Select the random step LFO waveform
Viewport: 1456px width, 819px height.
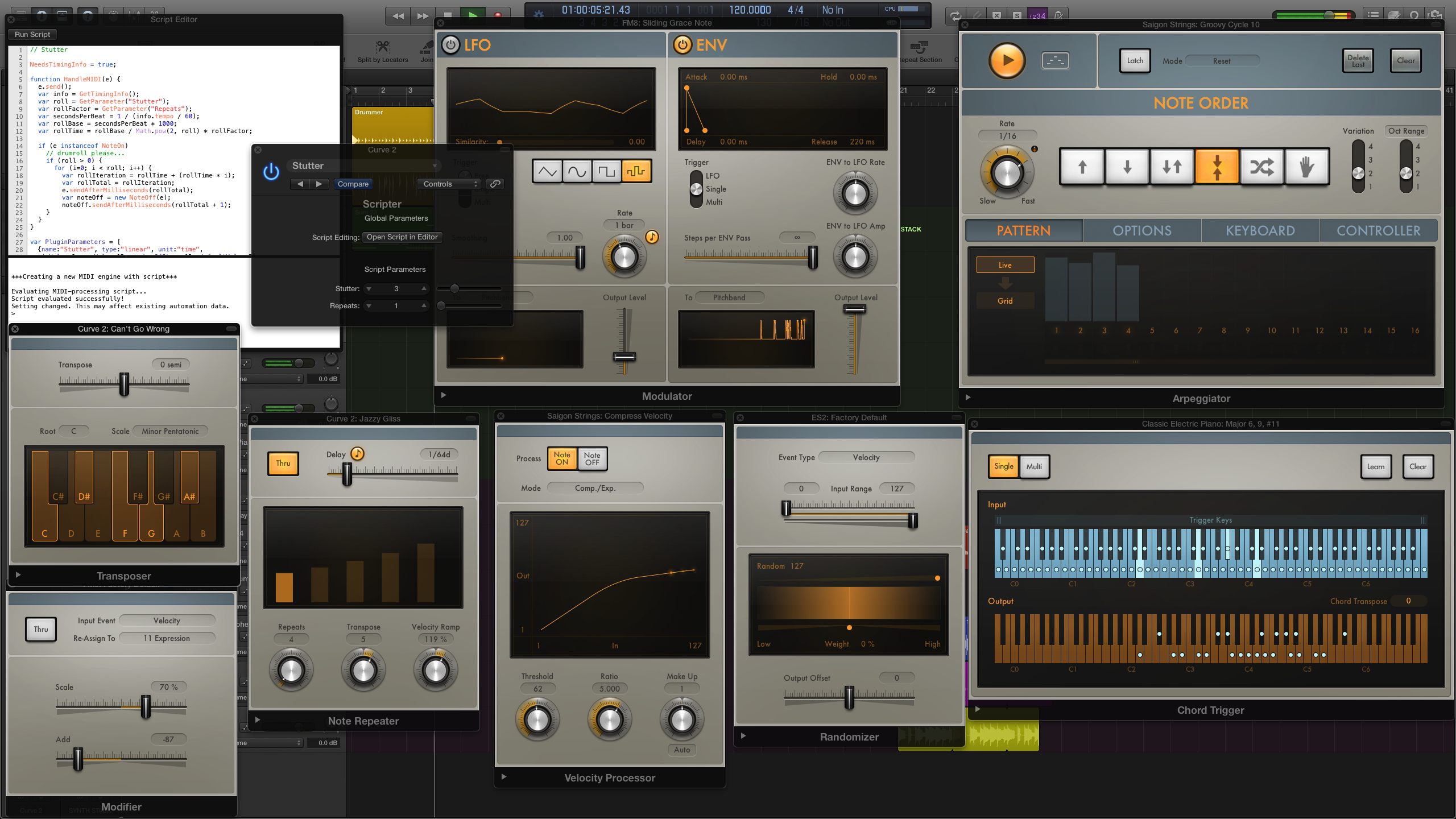coord(637,171)
